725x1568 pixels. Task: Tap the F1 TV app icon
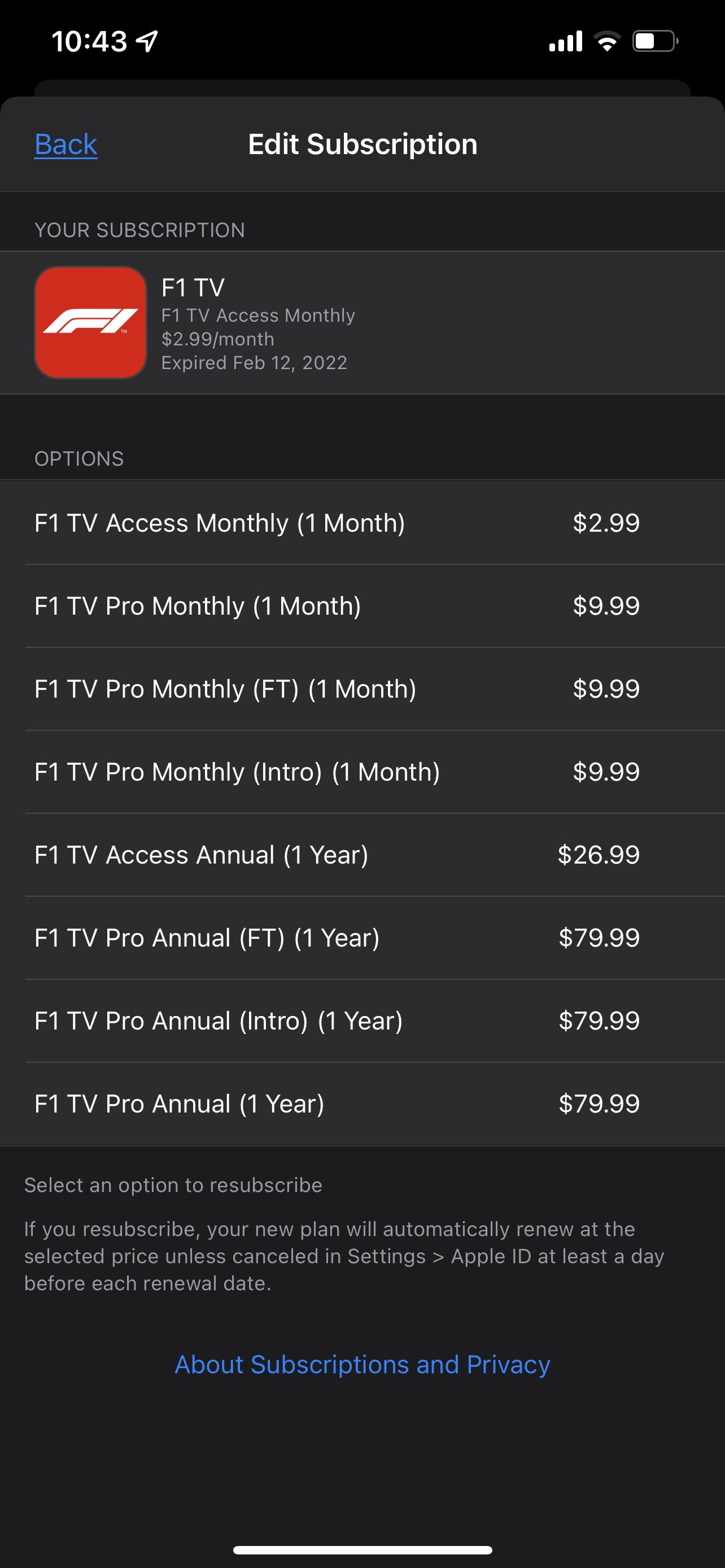pos(91,323)
